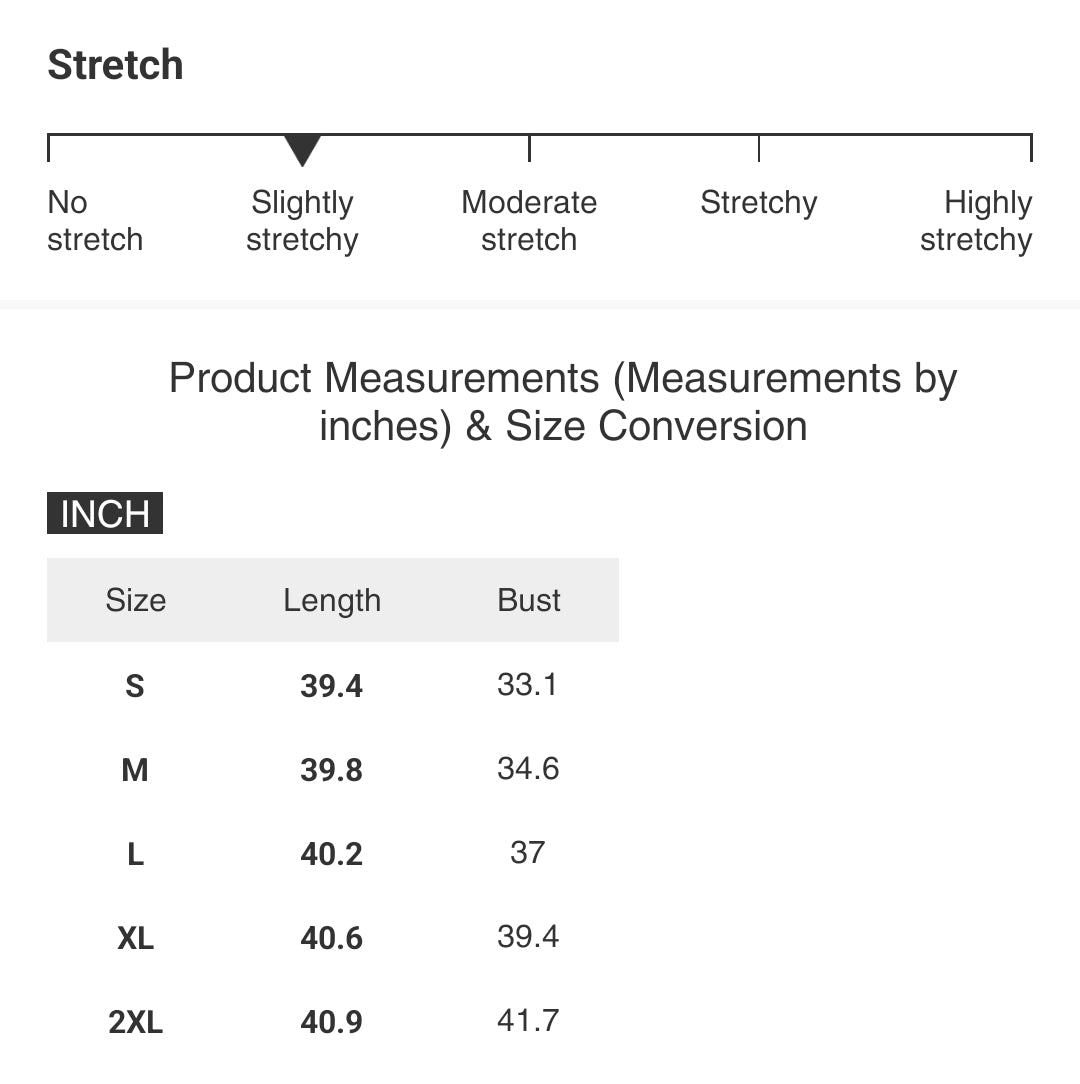Screen dimensions: 1080x1084
Task: Select the L size row label
Action: tap(136, 854)
